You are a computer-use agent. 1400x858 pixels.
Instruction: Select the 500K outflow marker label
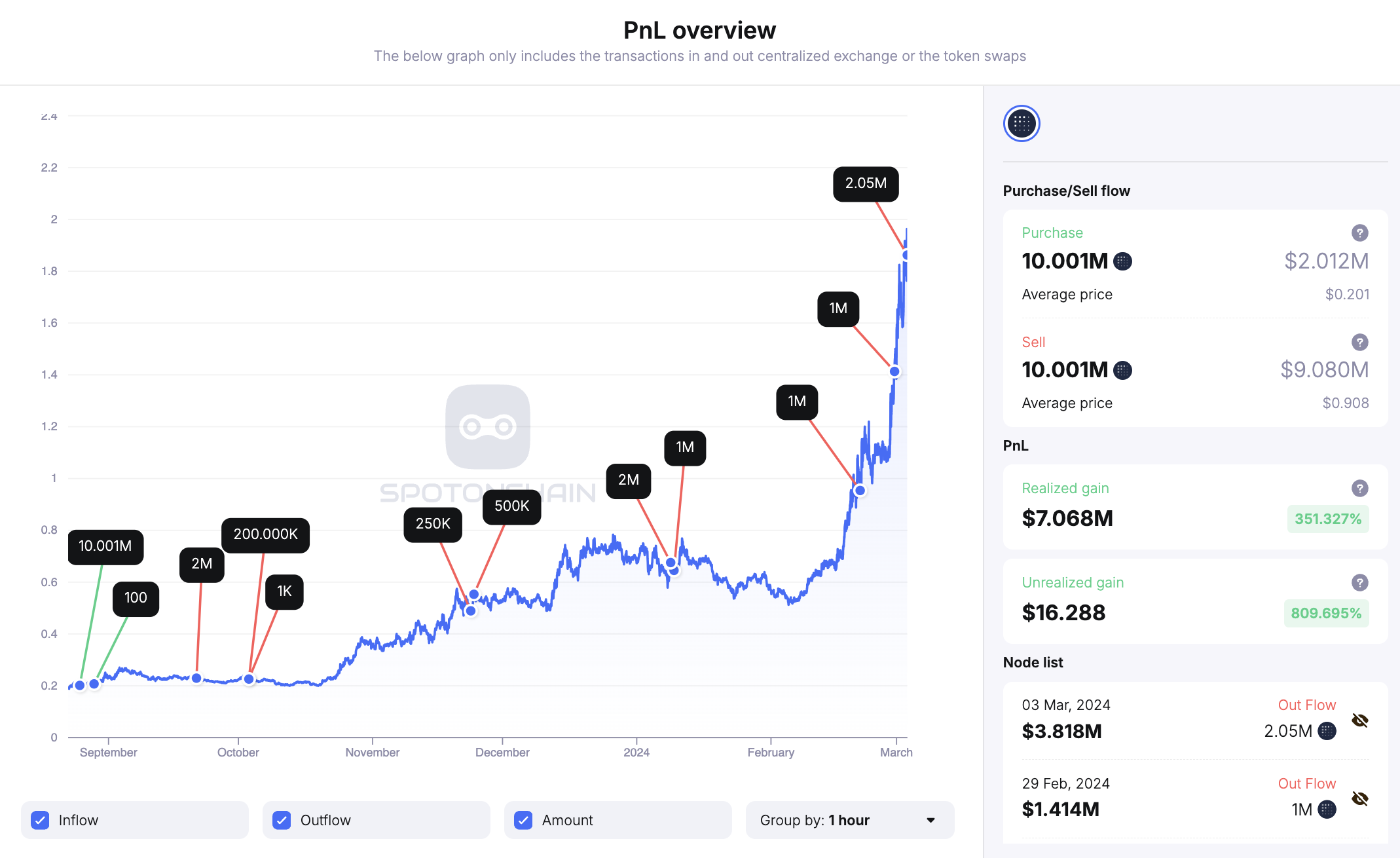pyautogui.click(x=511, y=506)
